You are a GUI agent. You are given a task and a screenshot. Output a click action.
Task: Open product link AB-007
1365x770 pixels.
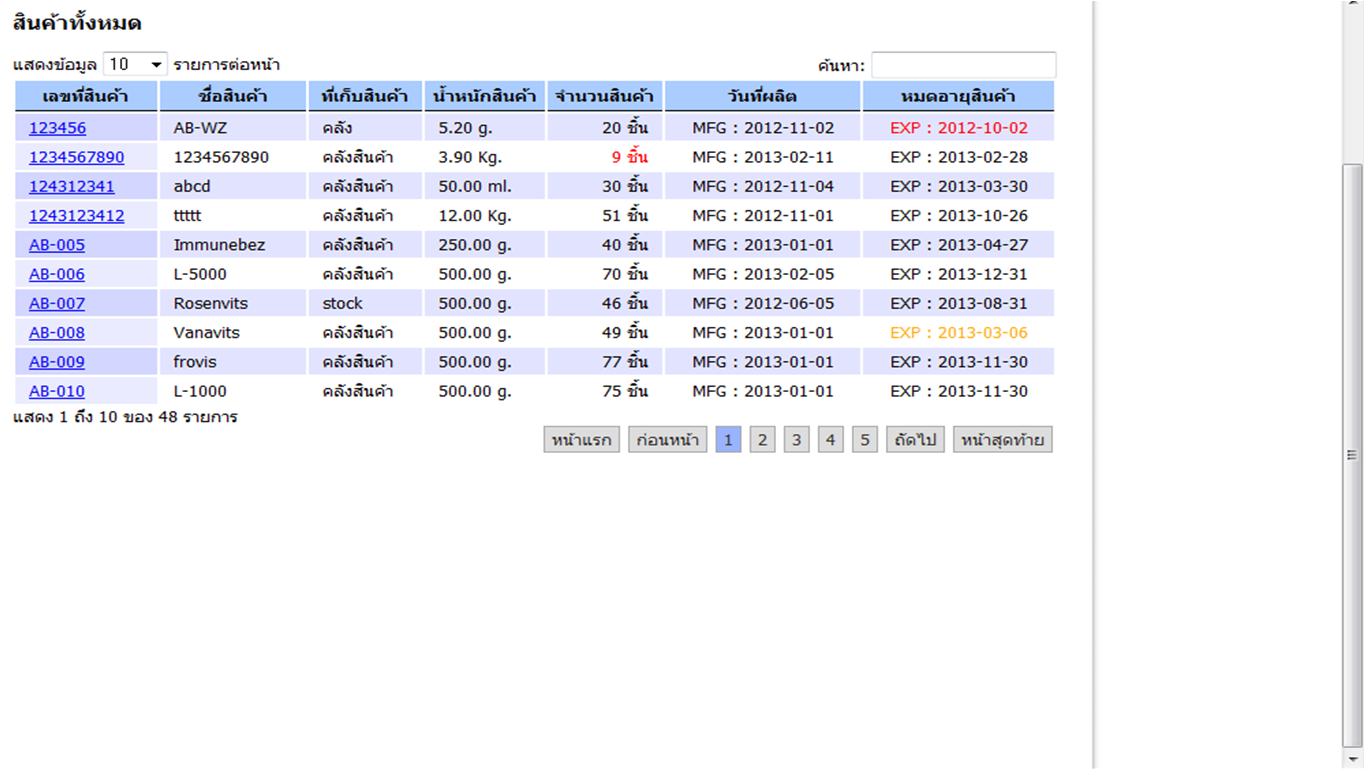pos(57,303)
